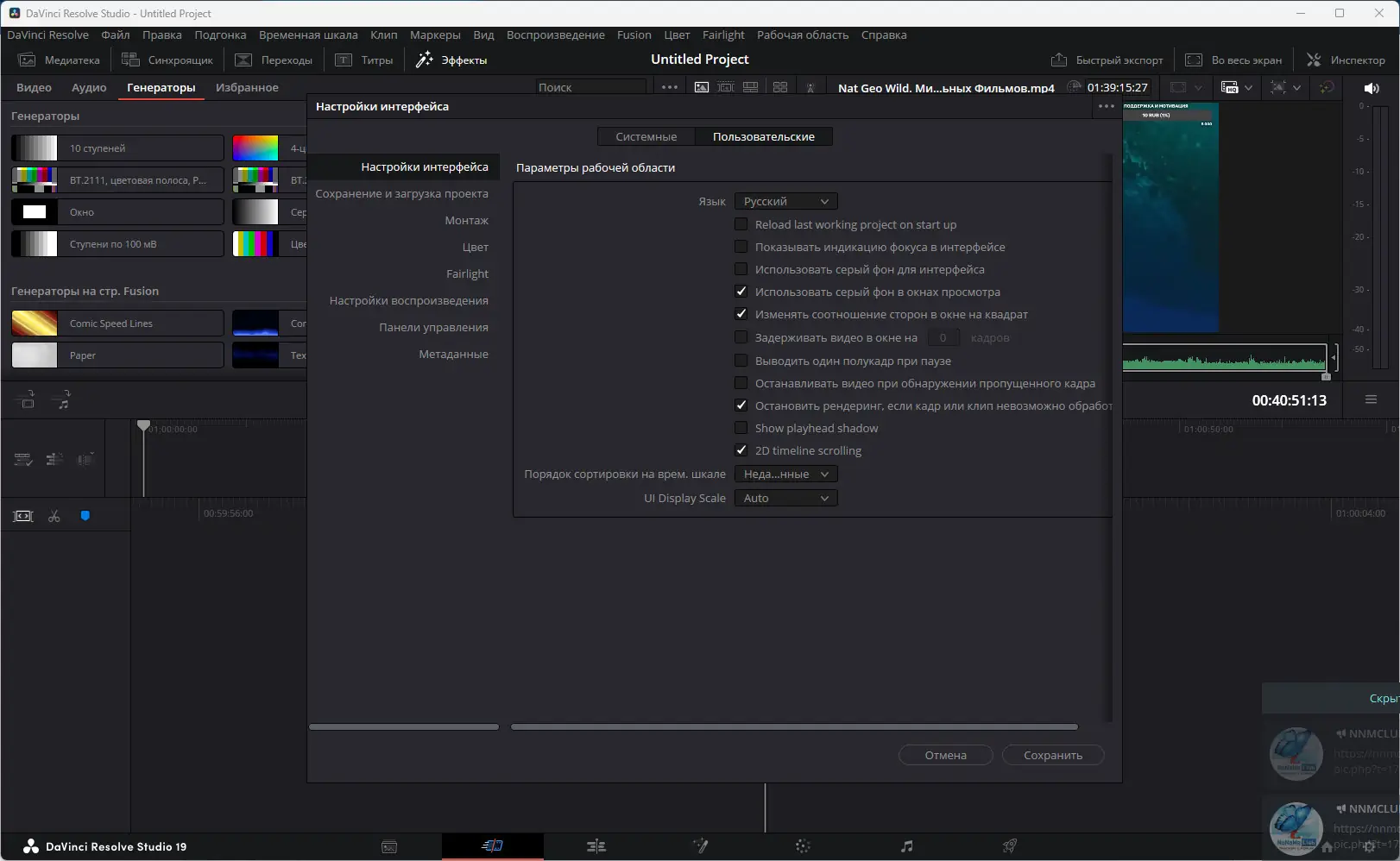The width and height of the screenshot is (1400, 861).
Task: Select 'Метаданные' settings category
Action: [x=454, y=354]
